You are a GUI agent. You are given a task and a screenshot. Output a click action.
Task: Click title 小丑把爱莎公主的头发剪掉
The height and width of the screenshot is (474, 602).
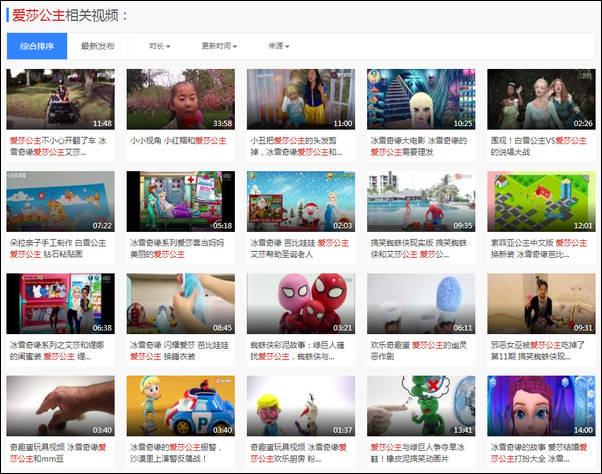[296, 146]
